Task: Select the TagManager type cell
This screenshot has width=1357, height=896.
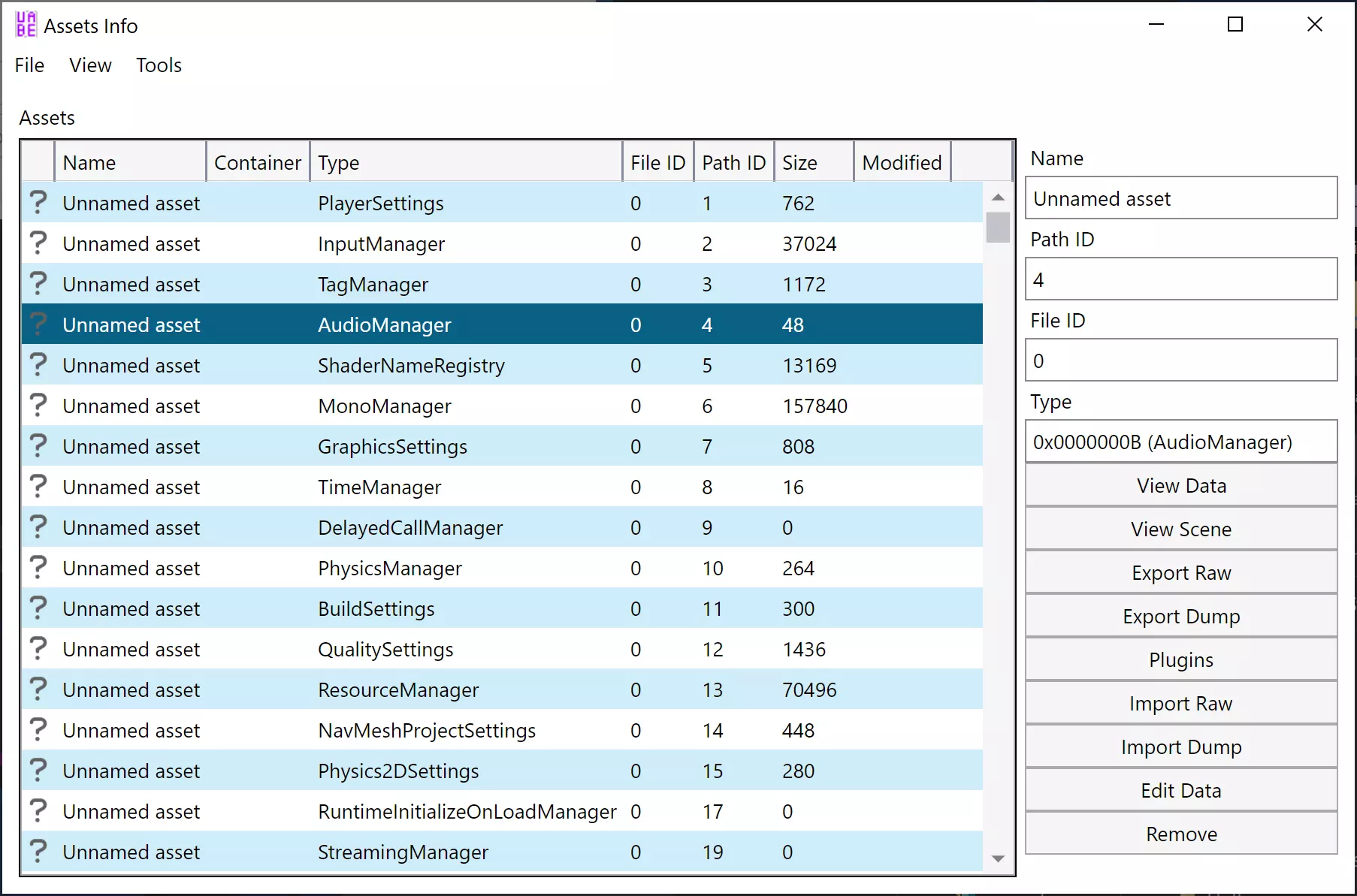Action: pyautogui.click(x=466, y=284)
